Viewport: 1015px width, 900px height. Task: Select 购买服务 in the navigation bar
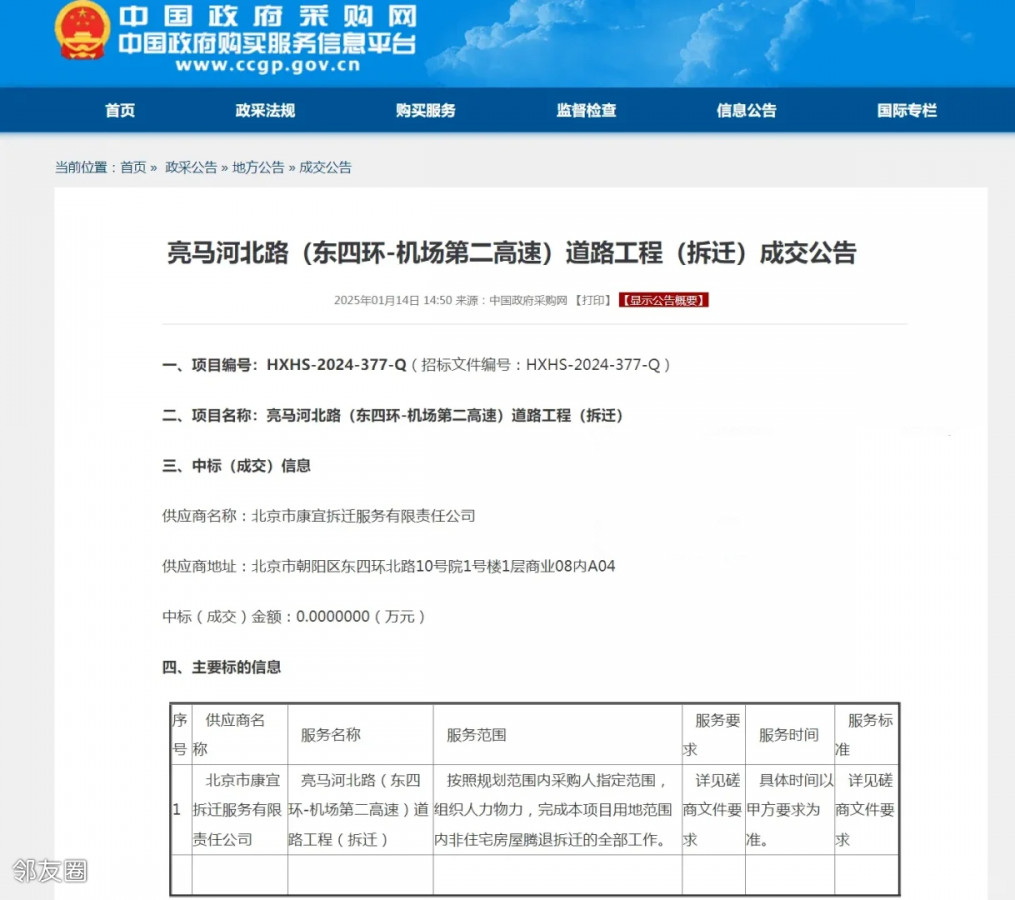click(x=425, y=111)
